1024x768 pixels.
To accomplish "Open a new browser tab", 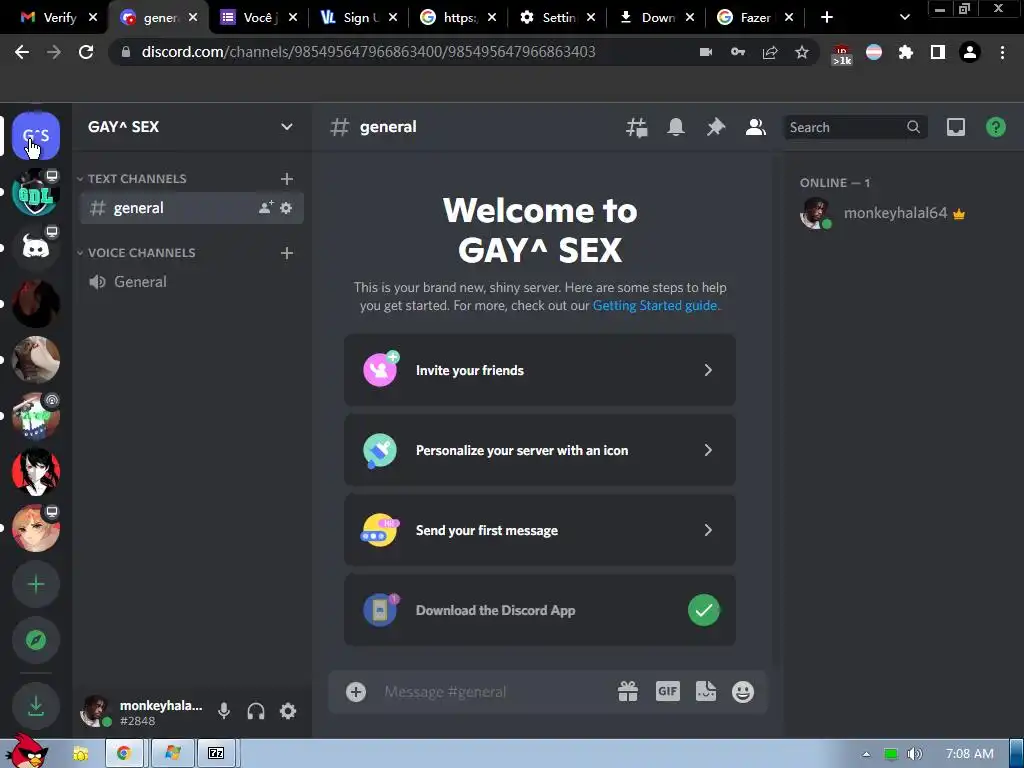I will (x=827, y=18).
